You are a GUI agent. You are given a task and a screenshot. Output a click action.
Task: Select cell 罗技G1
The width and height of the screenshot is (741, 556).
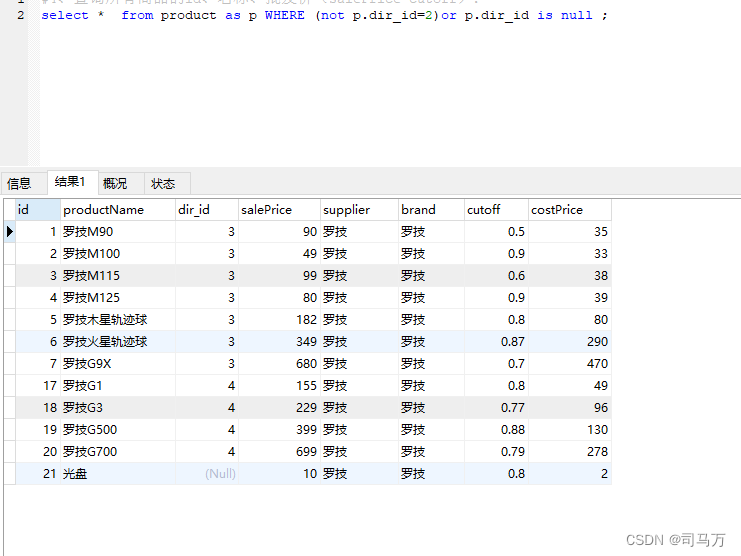coord(118,385)
